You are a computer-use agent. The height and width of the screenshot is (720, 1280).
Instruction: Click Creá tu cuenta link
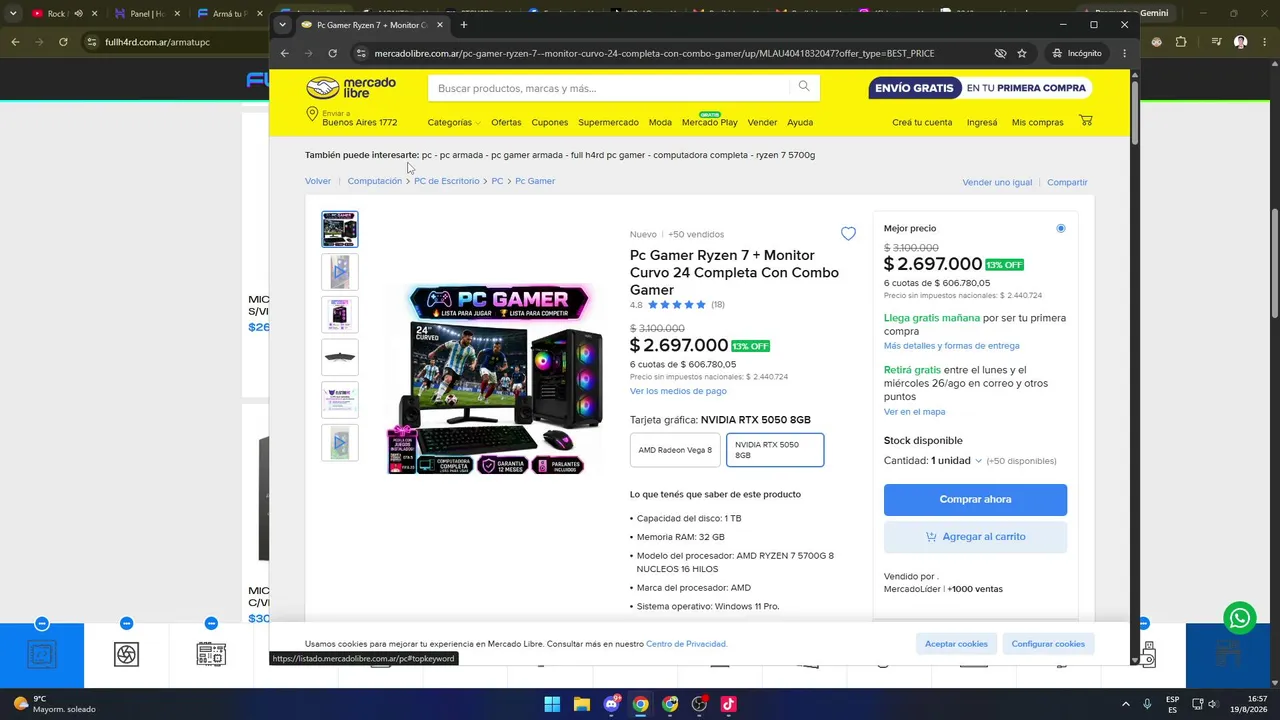[x=922, y=122]
